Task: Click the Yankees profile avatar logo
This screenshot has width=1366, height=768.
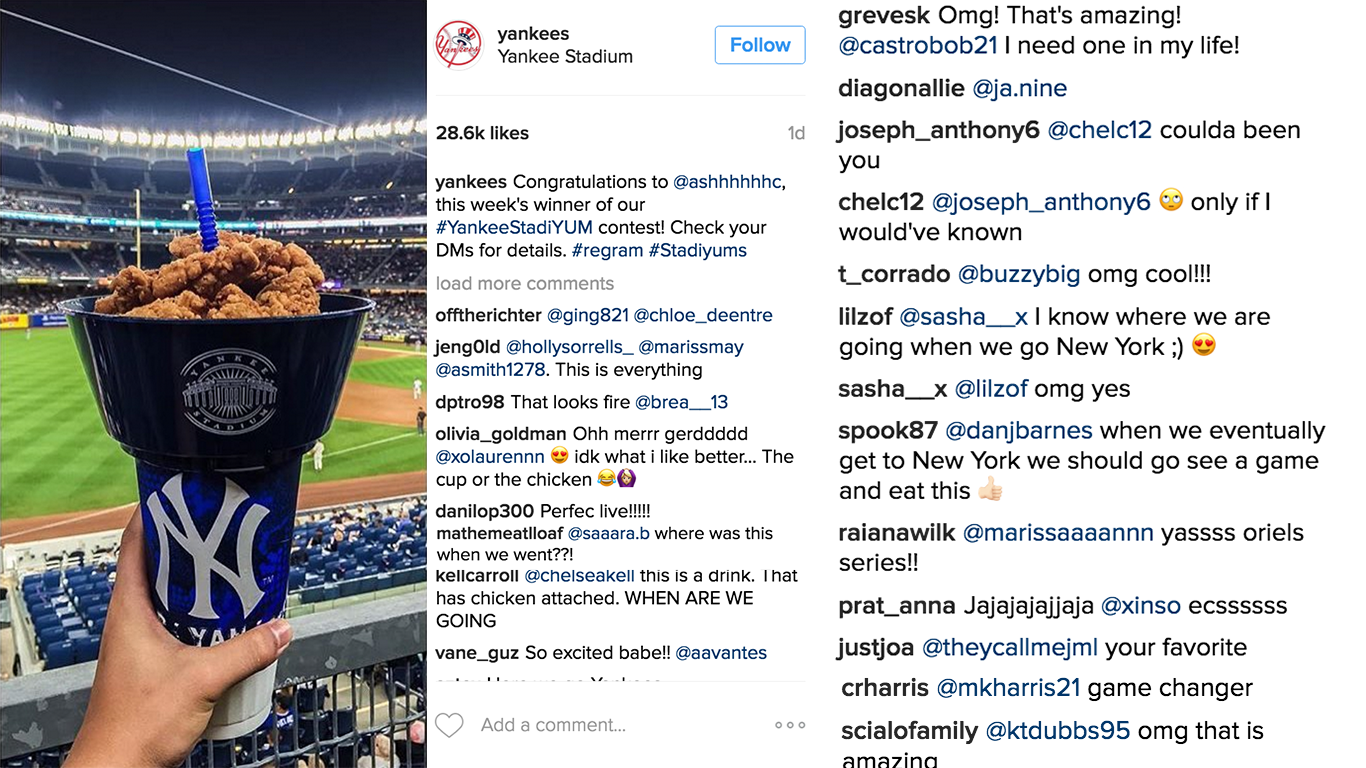Action: click(x=459, y=45)
